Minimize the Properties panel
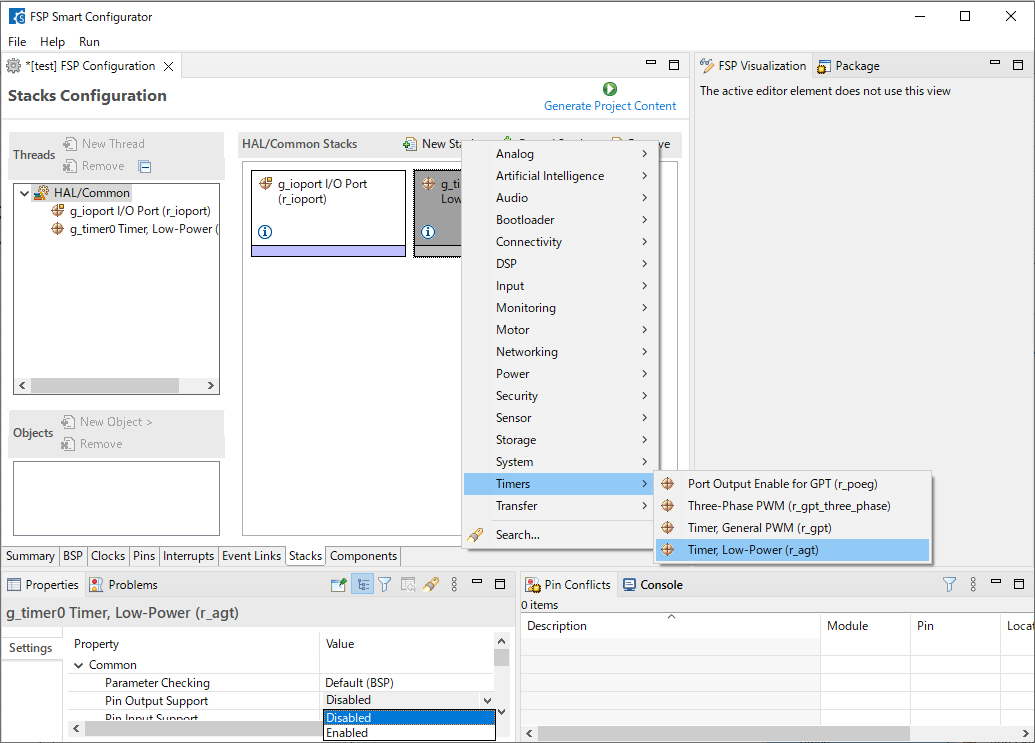Viewport: 1035px width, 743px height. (477, 582)
